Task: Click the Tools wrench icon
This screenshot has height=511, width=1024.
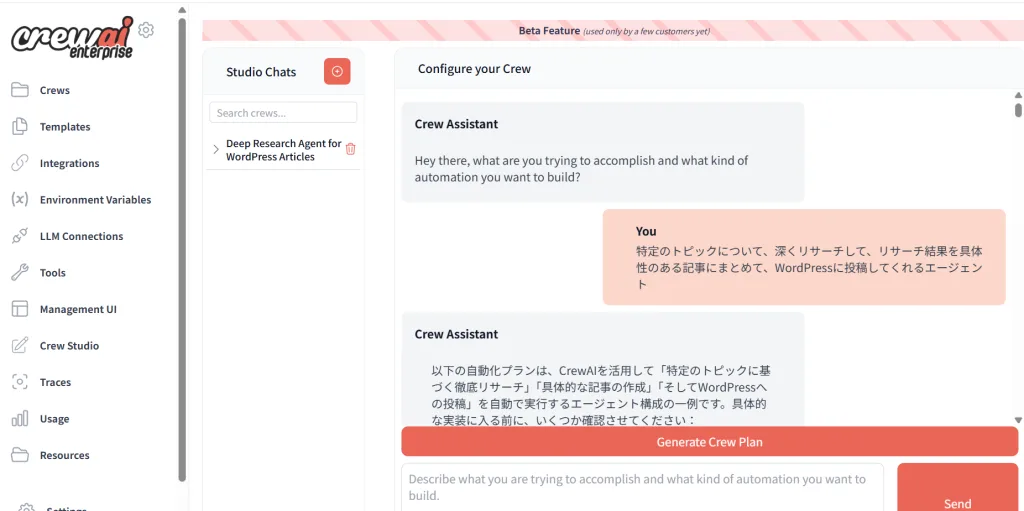Action: pos(20,272)
